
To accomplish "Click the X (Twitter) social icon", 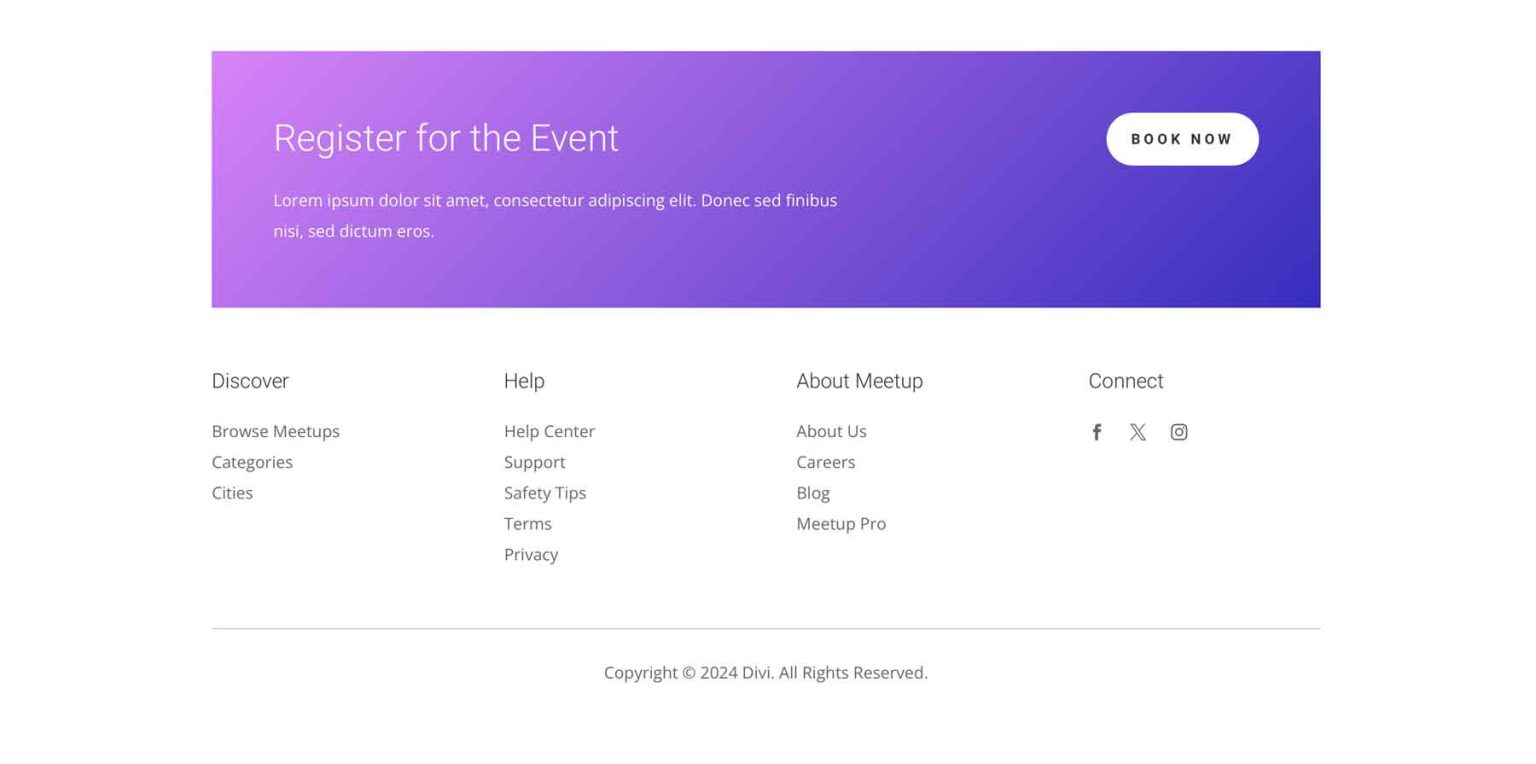I will [x=1138, y=431].
